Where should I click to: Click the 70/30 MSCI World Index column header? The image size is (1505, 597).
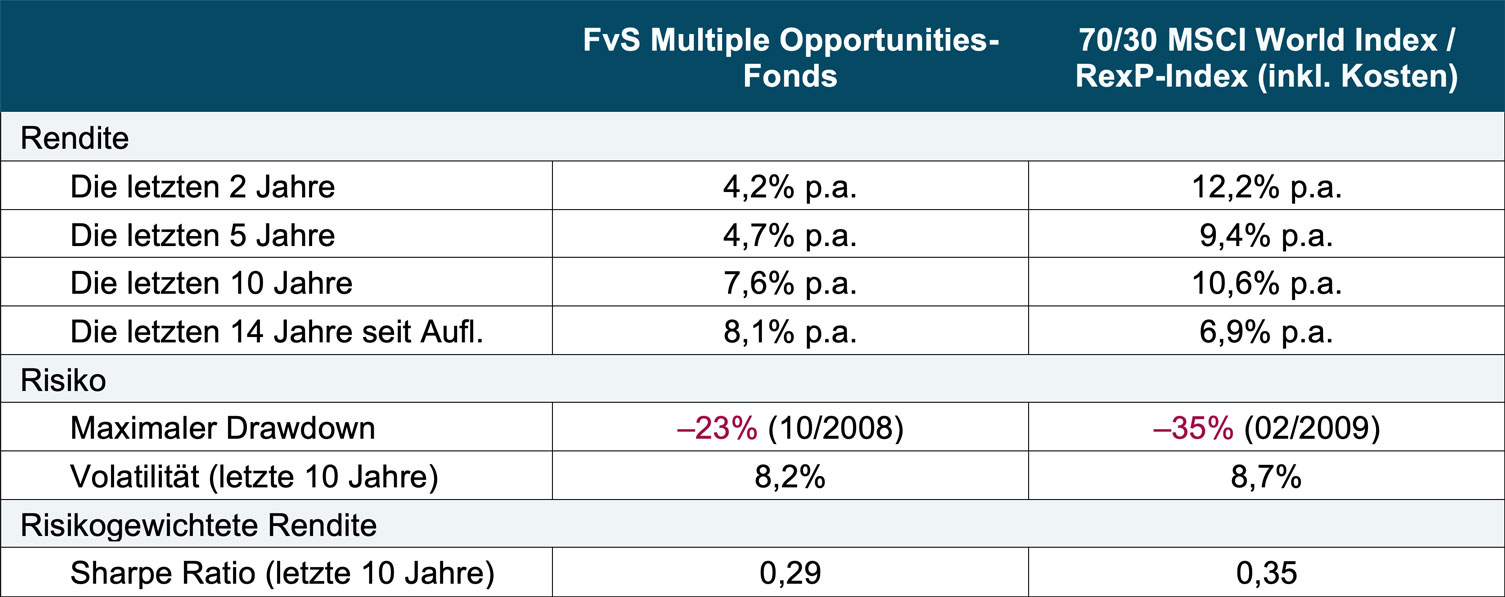click(x=1266, y=57)
